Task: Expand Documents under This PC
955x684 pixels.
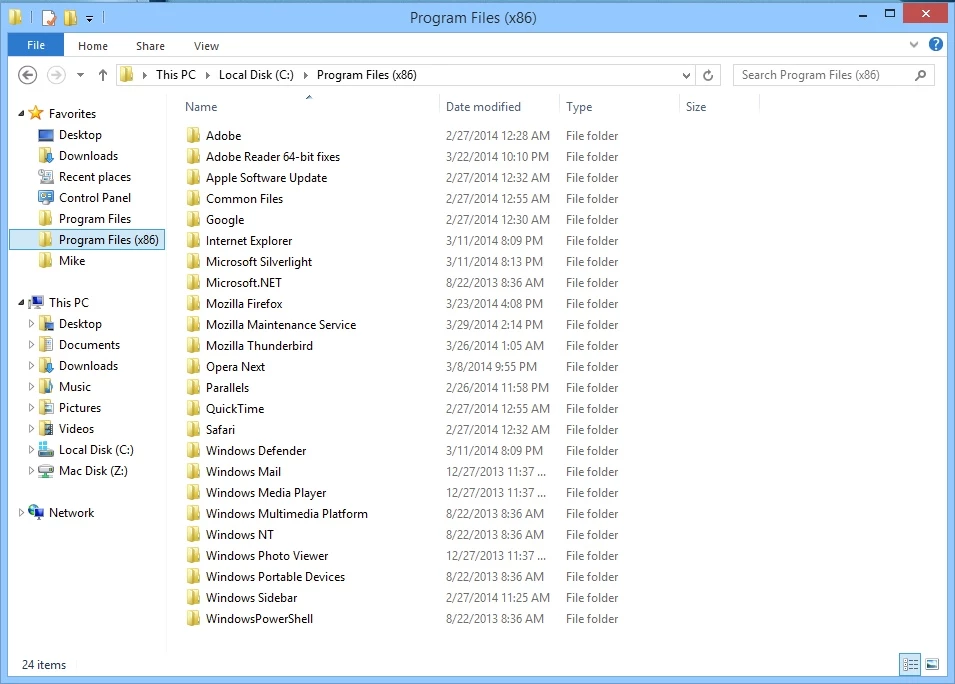Action: tap(31, 345)
